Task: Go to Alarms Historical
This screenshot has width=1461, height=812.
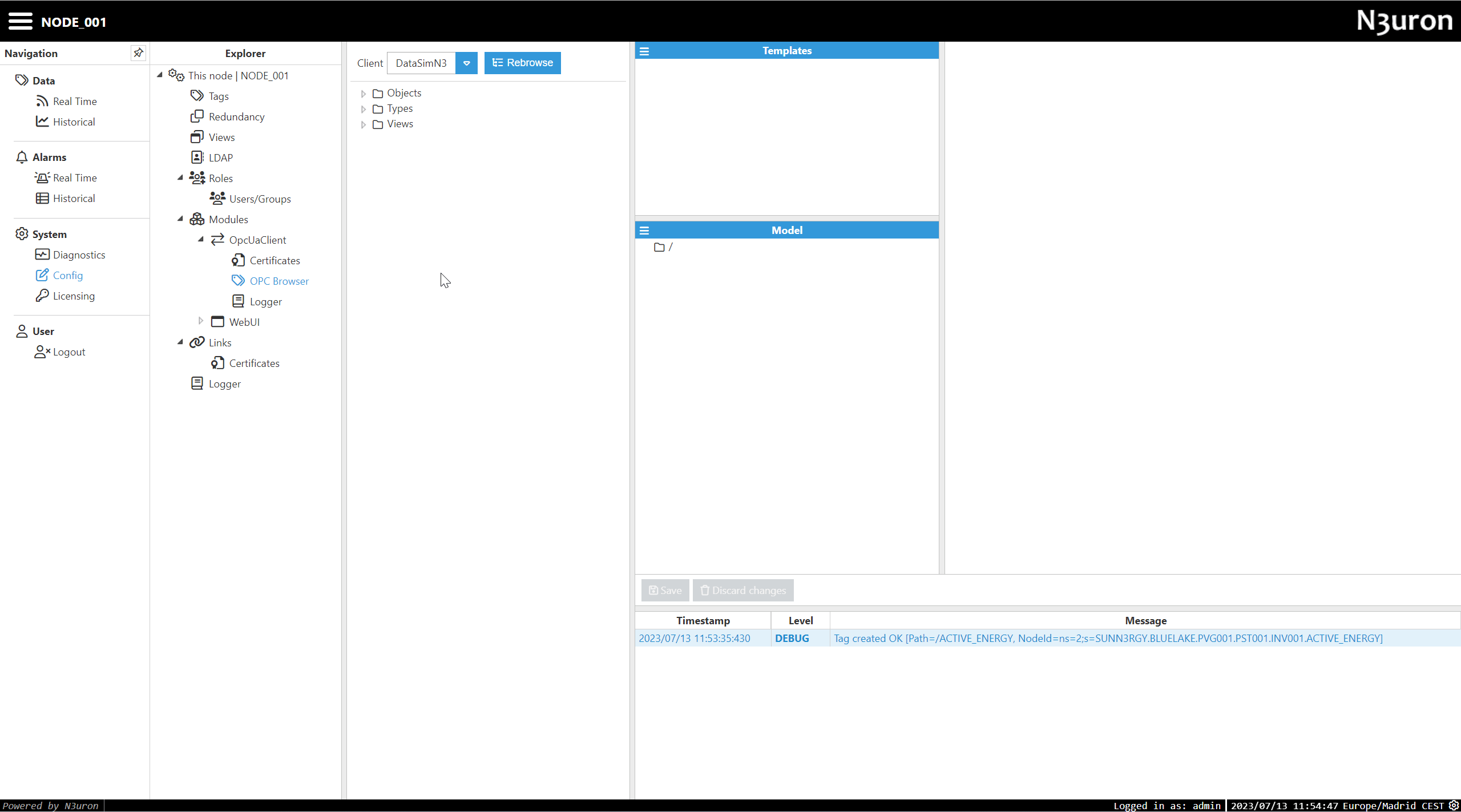Action: click(x=74, y=199)
